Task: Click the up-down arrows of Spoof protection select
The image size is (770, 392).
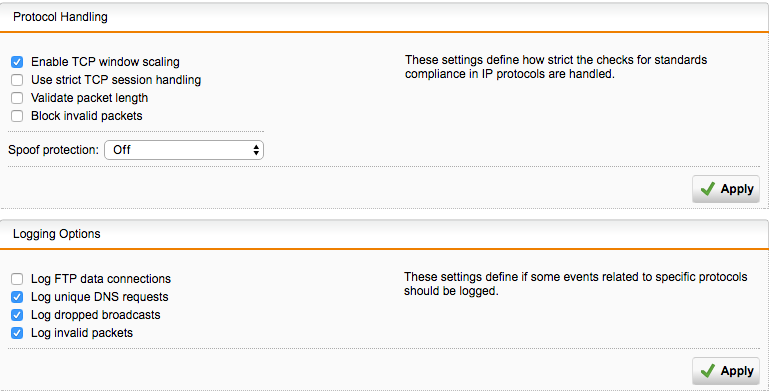Action: point(256,150)
